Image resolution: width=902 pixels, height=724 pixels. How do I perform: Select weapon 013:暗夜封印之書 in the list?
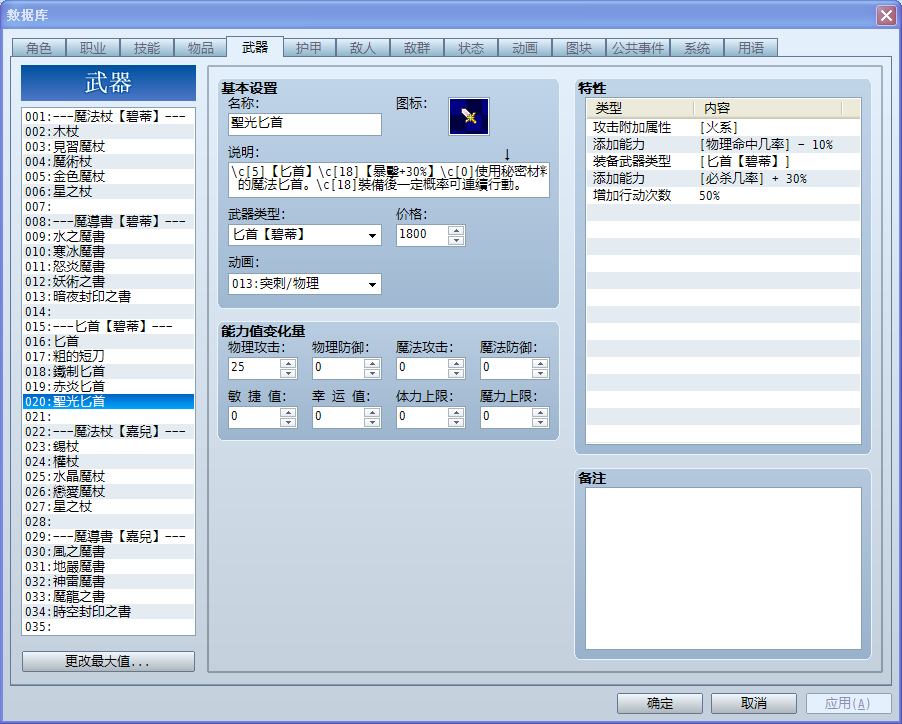[108, 296]
